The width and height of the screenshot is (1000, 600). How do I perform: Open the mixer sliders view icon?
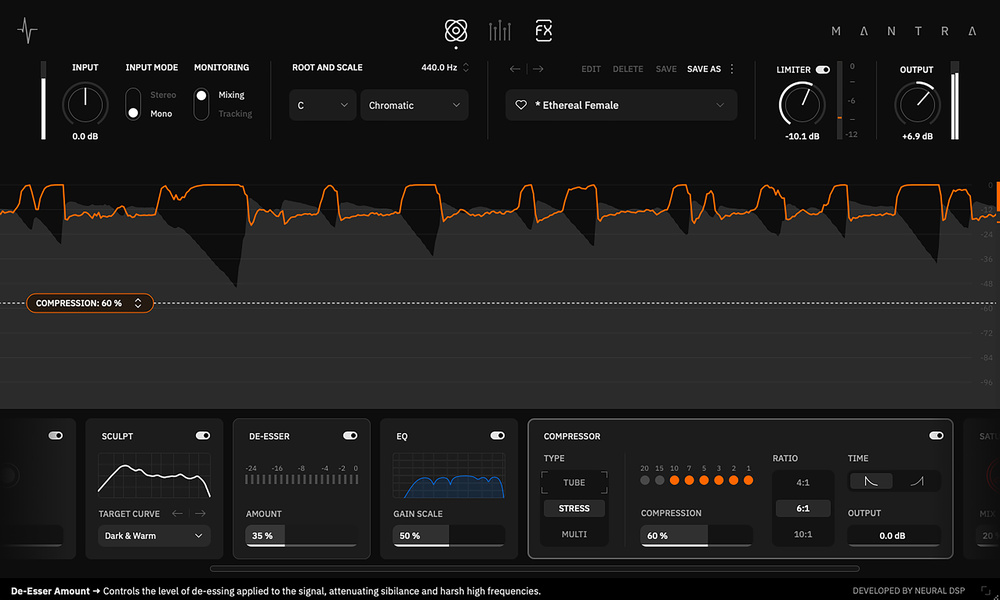pyautogui.click(x=500, y=31)
